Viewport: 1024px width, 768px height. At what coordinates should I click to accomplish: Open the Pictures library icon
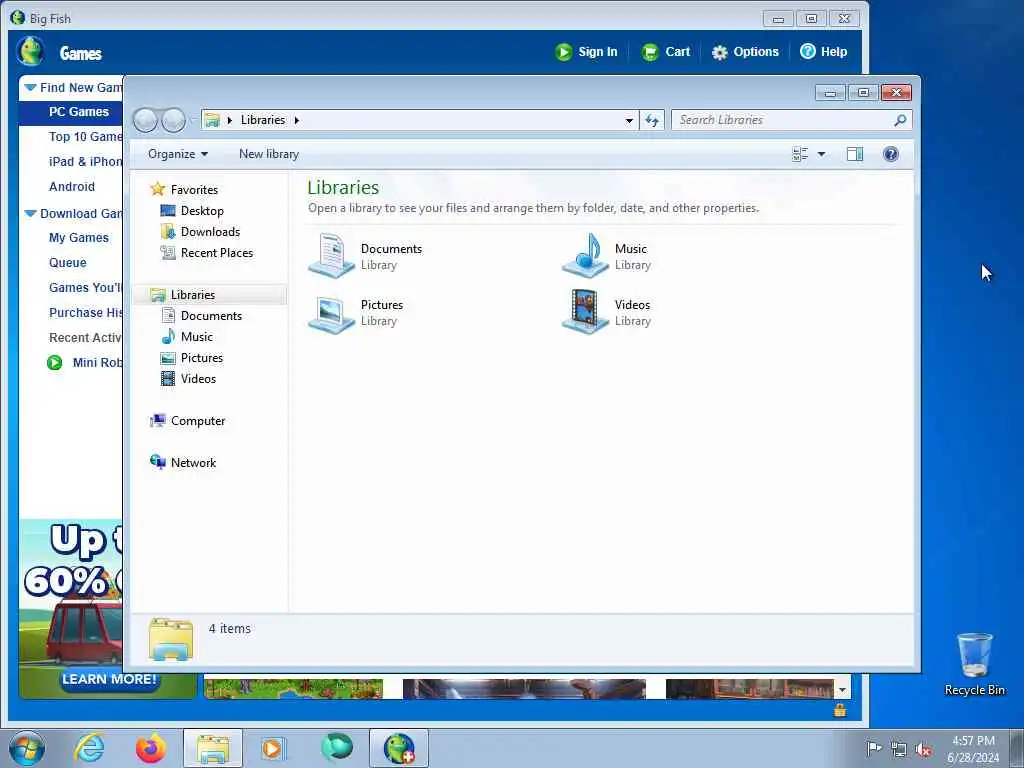332,313
